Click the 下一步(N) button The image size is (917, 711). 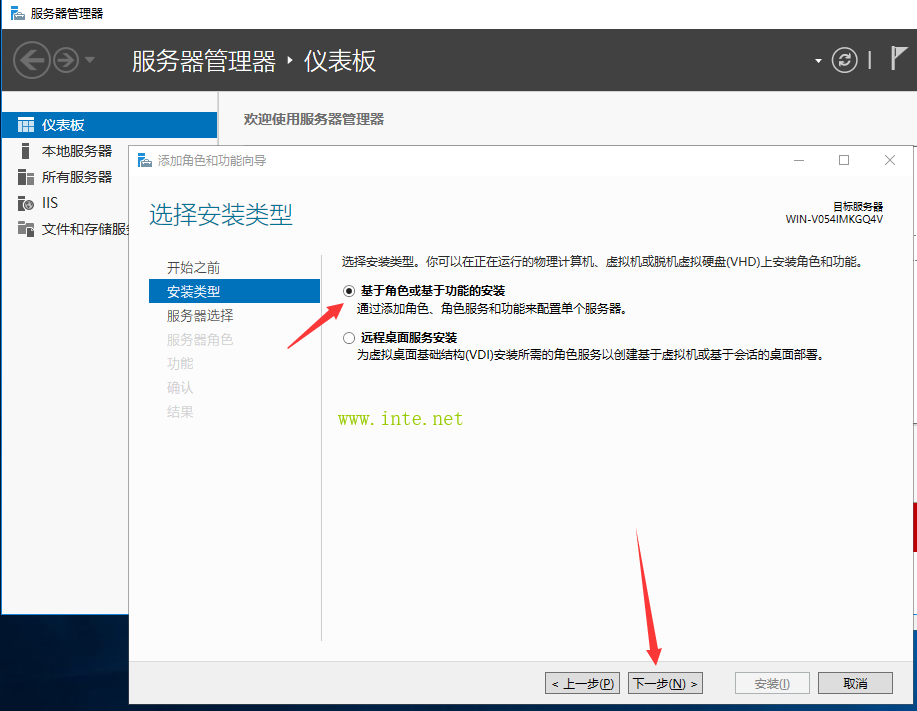point(665,684)
